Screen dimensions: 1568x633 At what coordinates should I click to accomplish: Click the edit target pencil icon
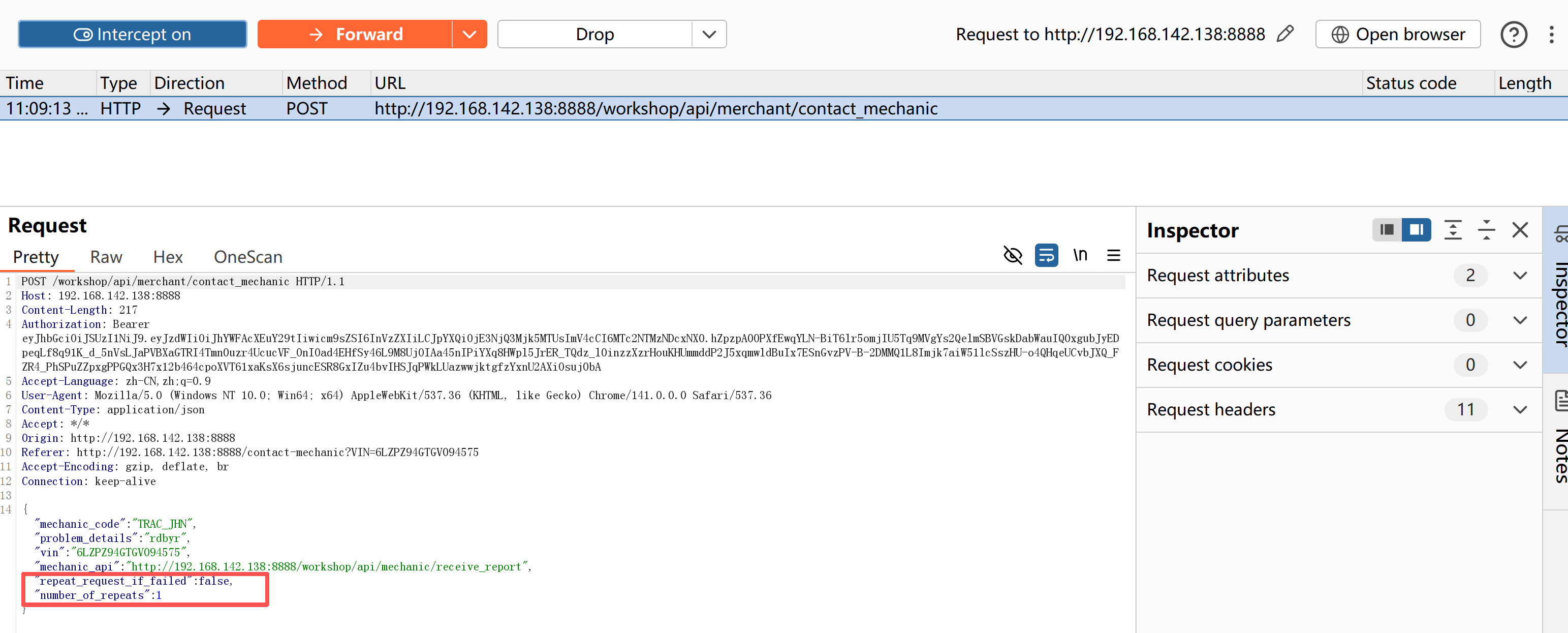pos(1285,34)
